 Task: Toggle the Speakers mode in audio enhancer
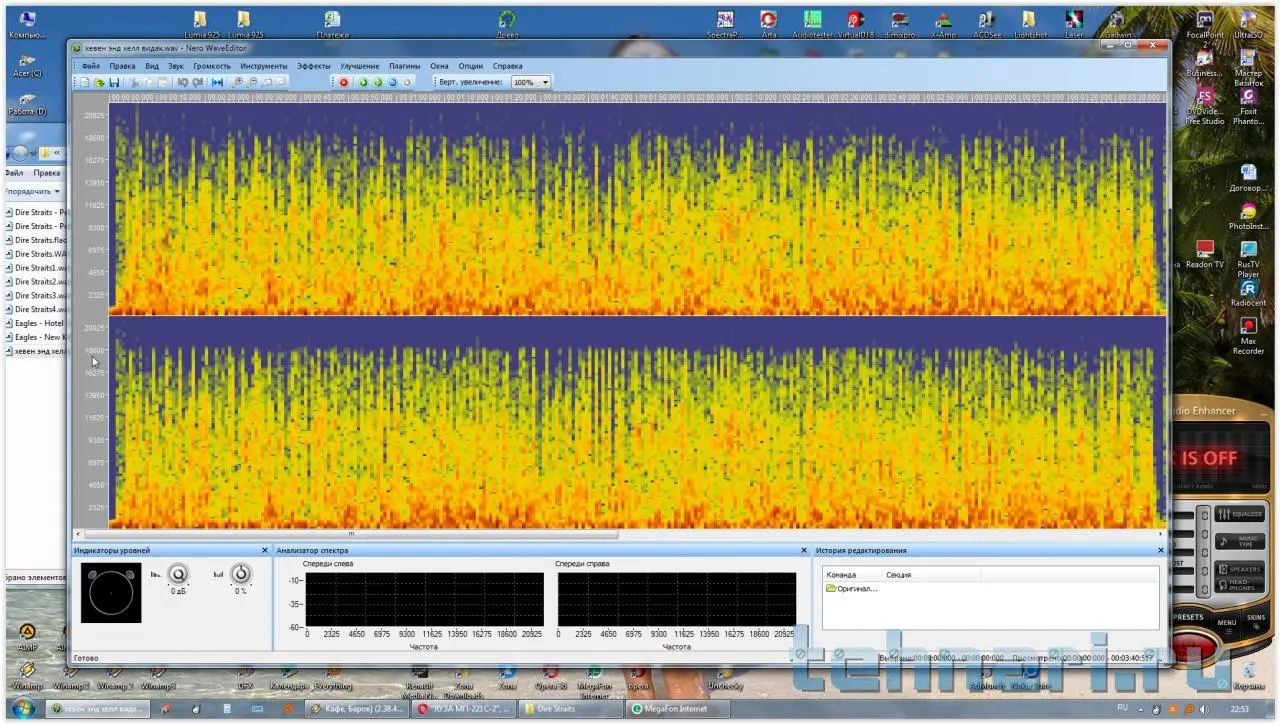pos(1238,568)
